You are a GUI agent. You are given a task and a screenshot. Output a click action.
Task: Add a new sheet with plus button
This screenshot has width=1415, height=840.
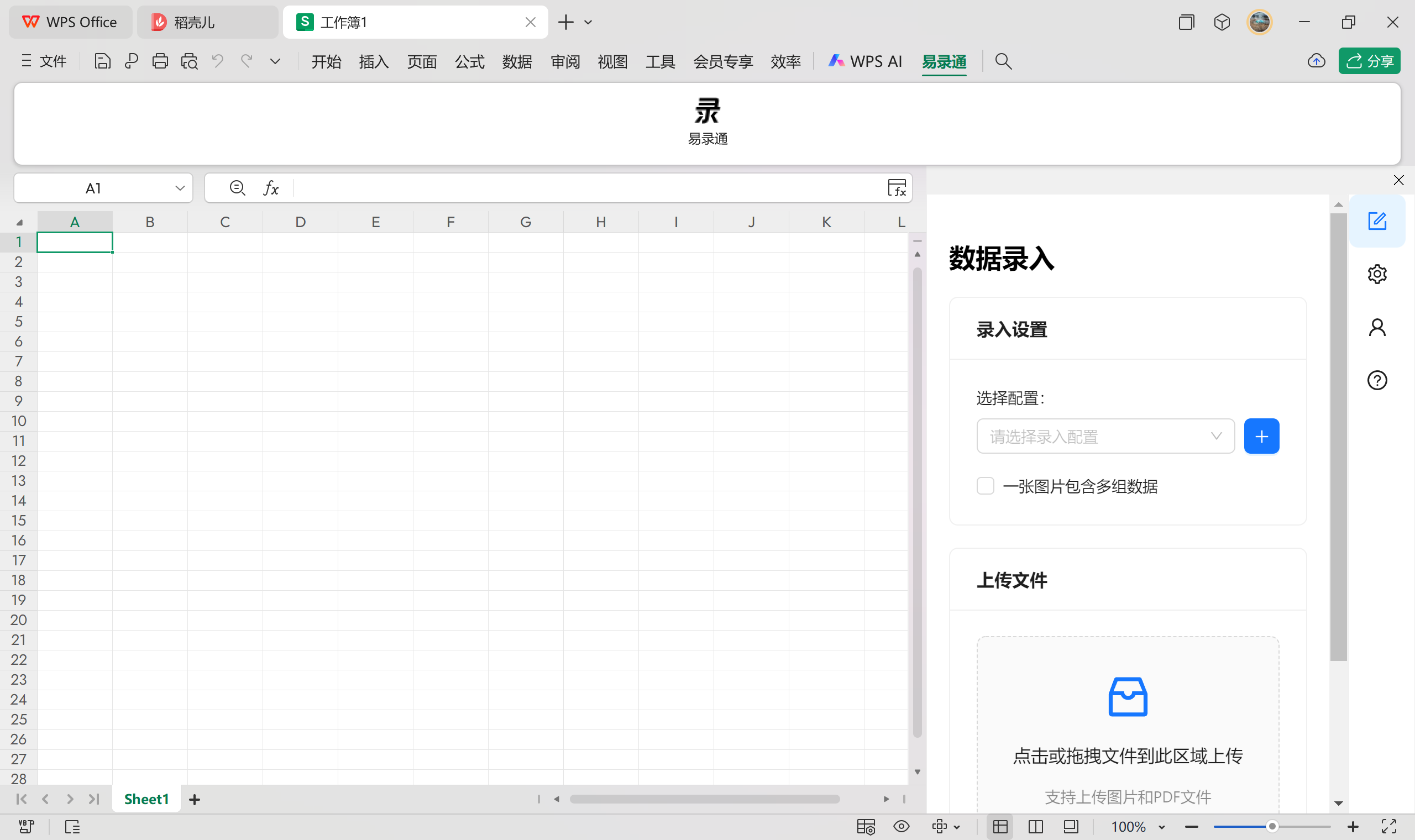(x=194, y=799)
